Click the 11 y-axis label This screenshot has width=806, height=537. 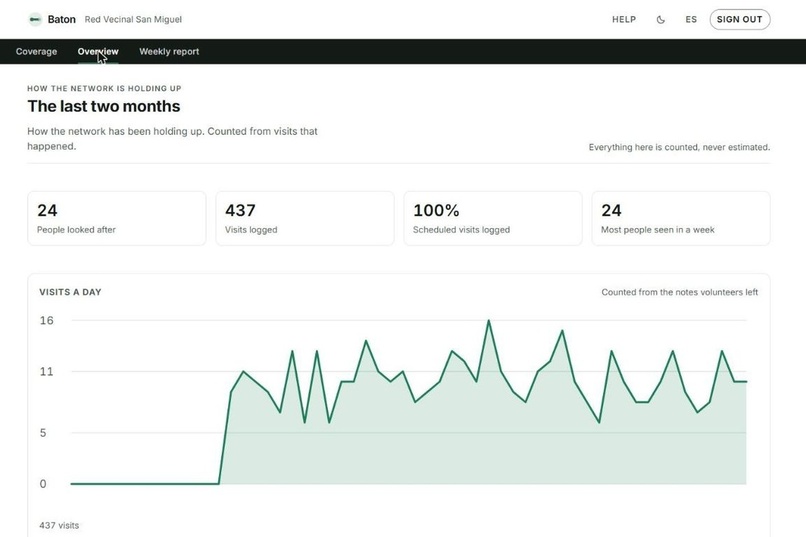(46, 371)
